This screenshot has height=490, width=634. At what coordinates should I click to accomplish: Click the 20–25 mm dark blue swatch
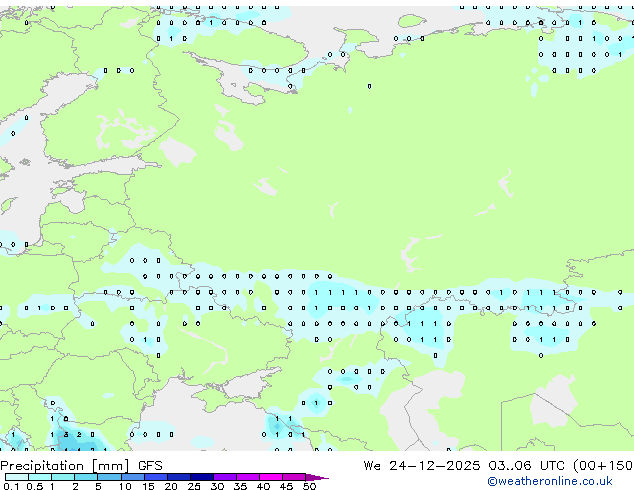178,477
